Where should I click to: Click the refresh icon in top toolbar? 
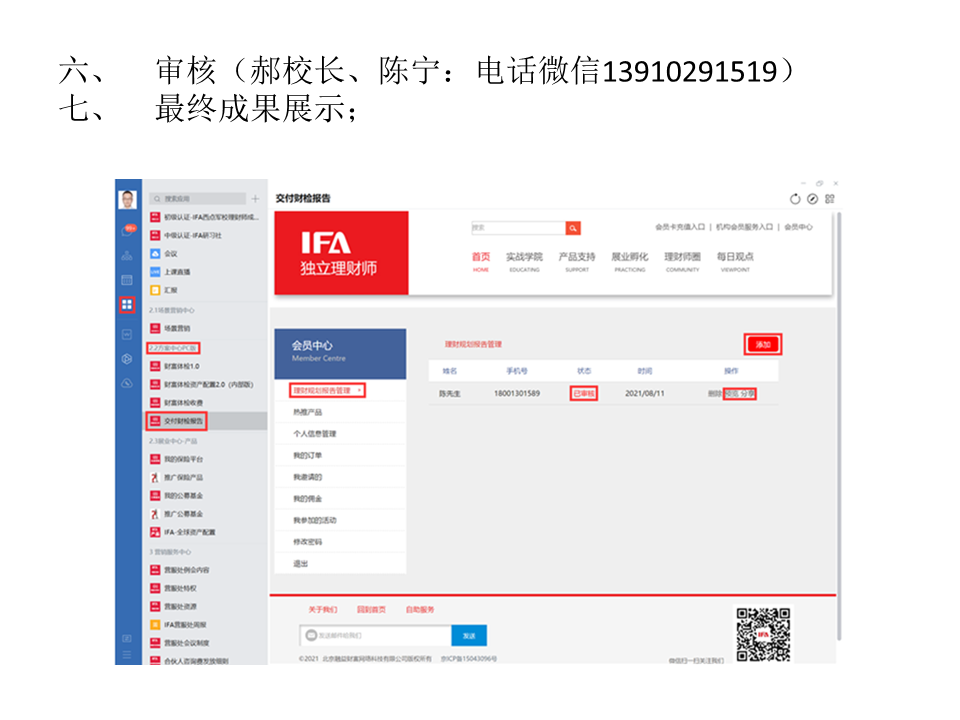coord(795,199)
